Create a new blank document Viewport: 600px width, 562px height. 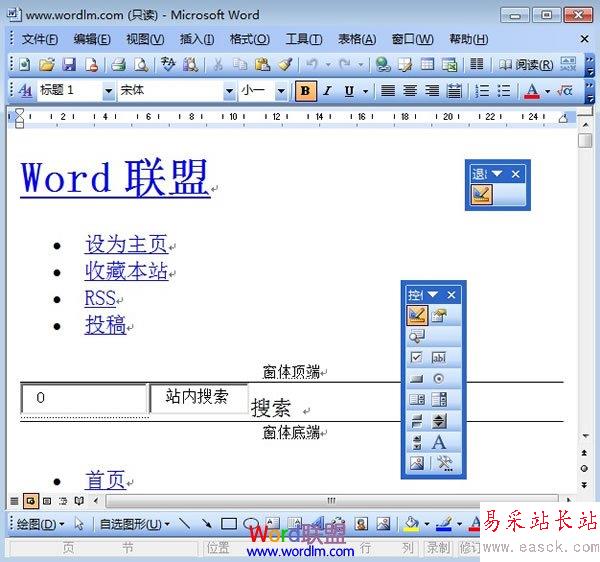(25, 65)
